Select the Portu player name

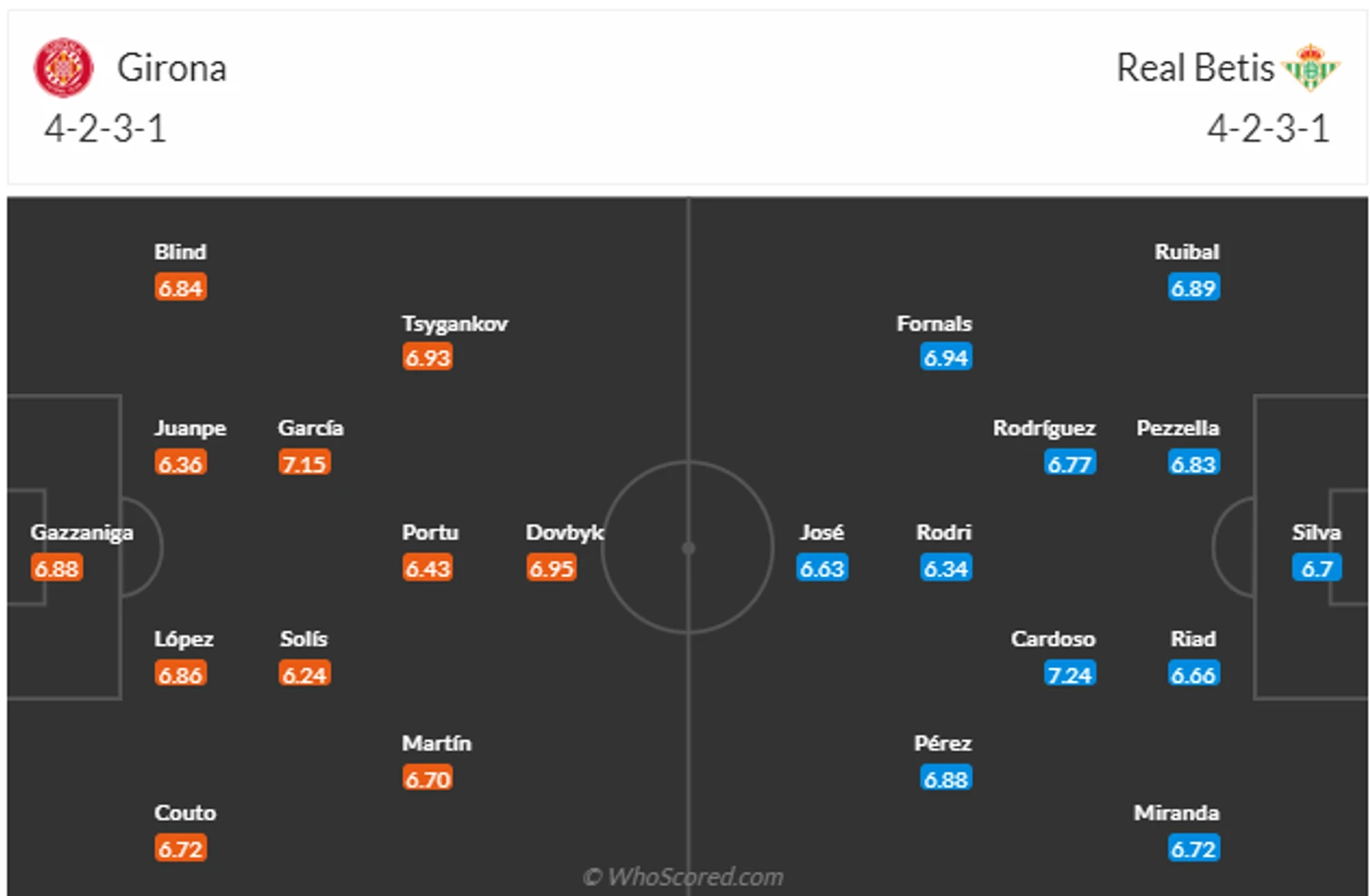431,532
